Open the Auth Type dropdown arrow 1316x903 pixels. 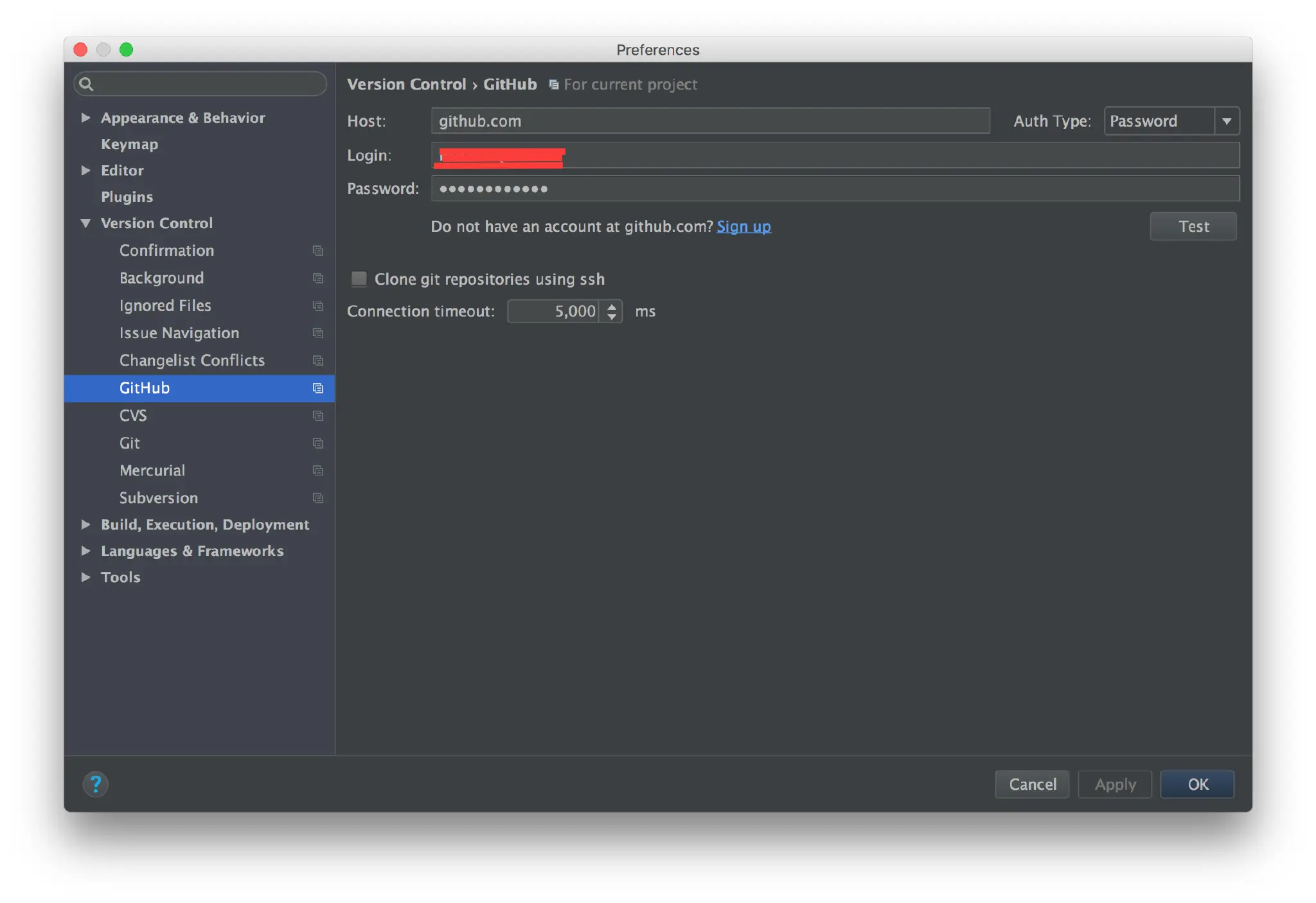[1227, 121]
